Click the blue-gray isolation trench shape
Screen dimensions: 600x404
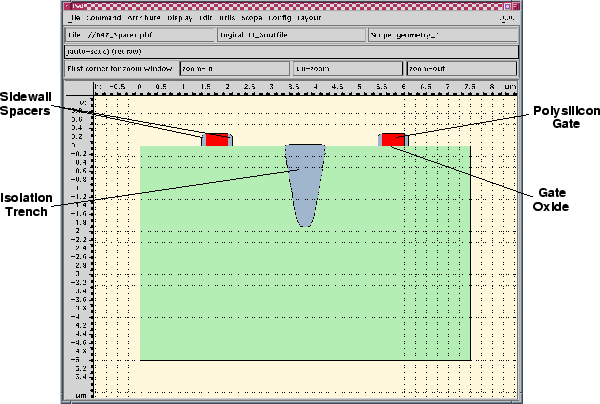305,180
